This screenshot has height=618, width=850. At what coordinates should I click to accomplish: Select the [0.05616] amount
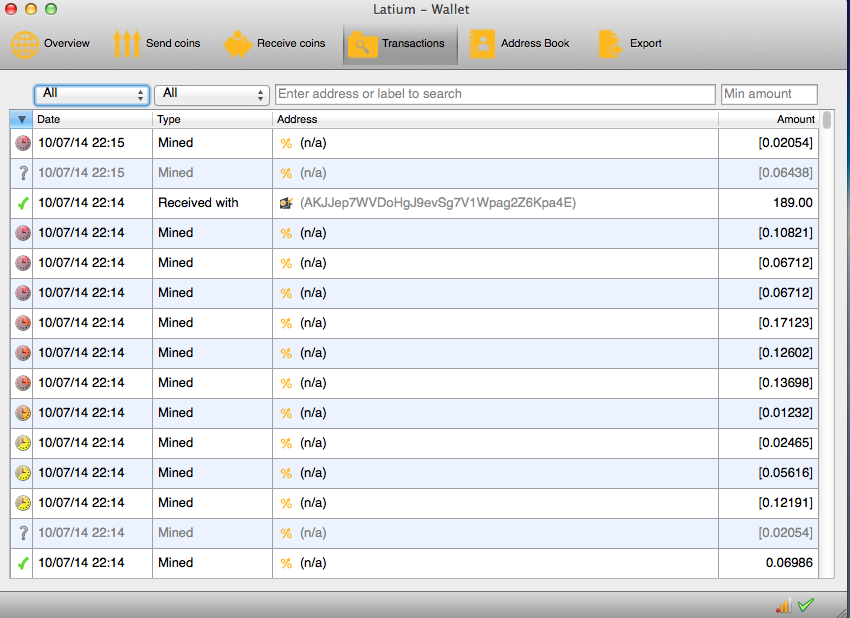click(785, 473)
